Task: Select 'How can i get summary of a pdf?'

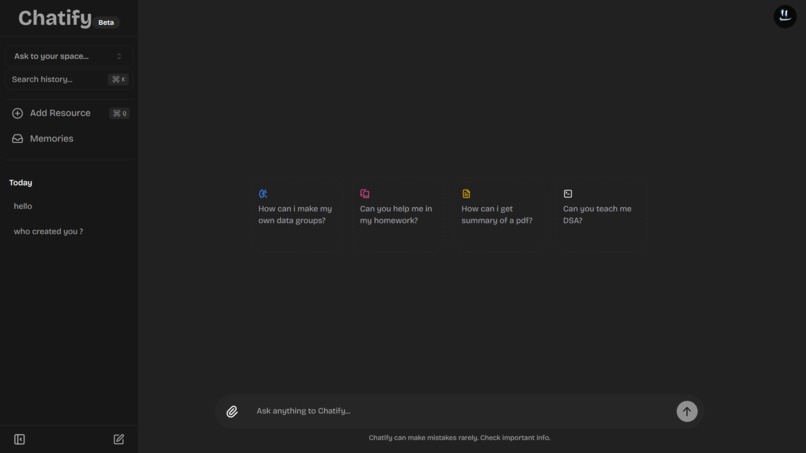Action: (x=500, y=214)
